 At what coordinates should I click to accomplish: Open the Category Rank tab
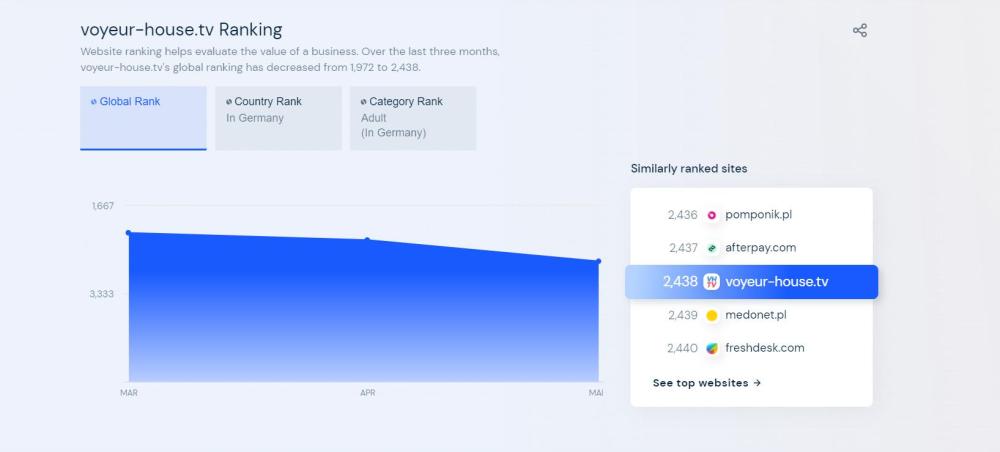(413, 117)
